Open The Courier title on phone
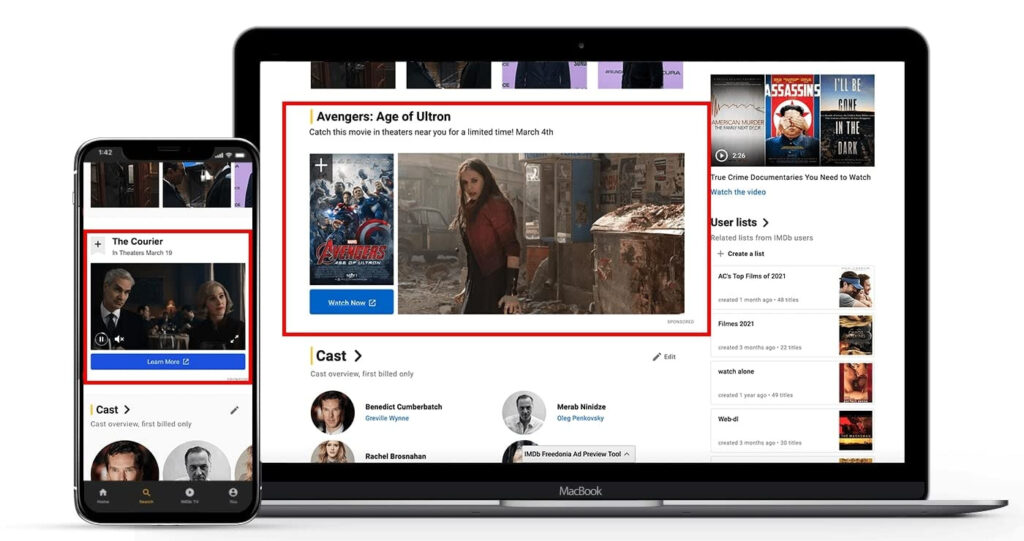Screen dimensions: 1024x541 pyautogui.click(x=137, y=241)
